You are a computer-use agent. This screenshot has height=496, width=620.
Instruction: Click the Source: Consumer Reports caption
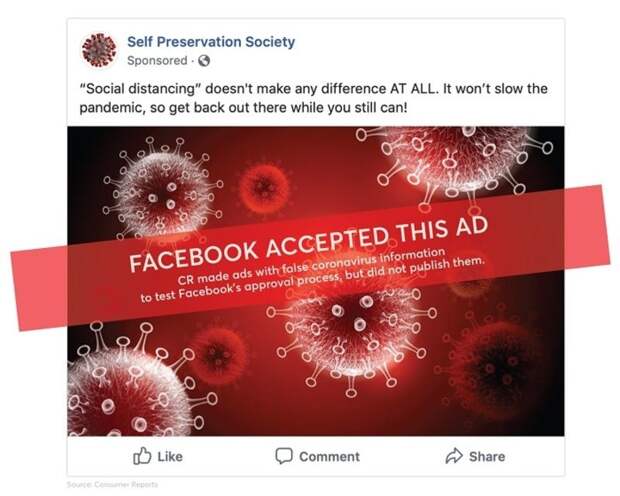(x=112, y=485)
